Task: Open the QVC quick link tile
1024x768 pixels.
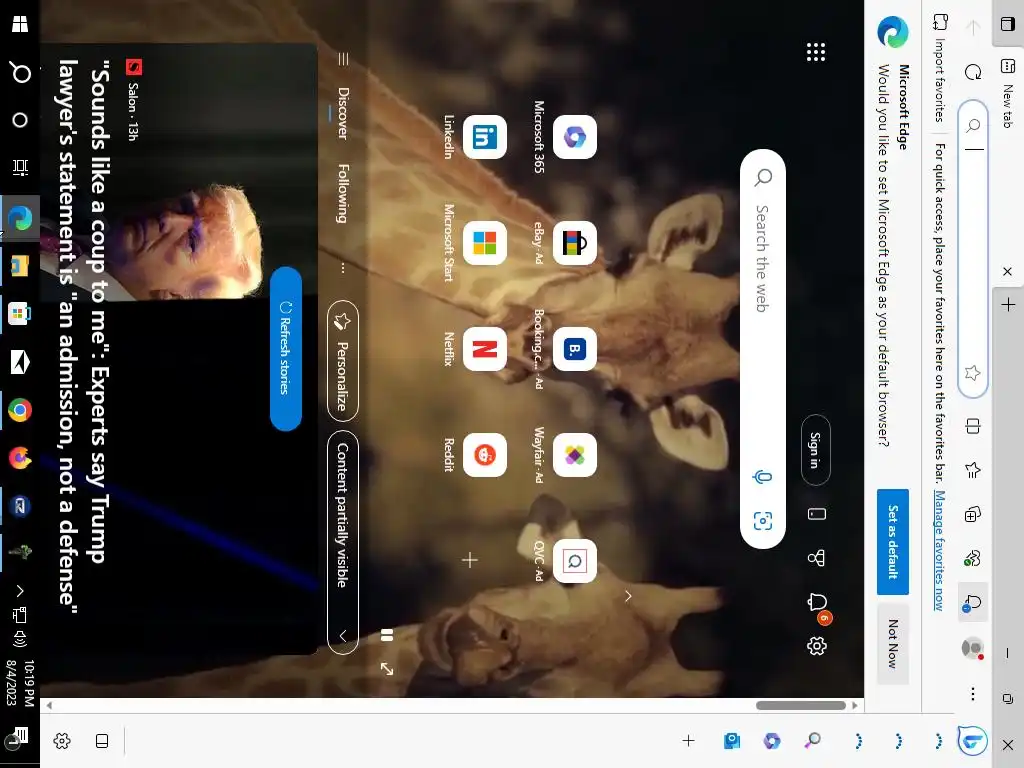Action: [x=575, y=560]
